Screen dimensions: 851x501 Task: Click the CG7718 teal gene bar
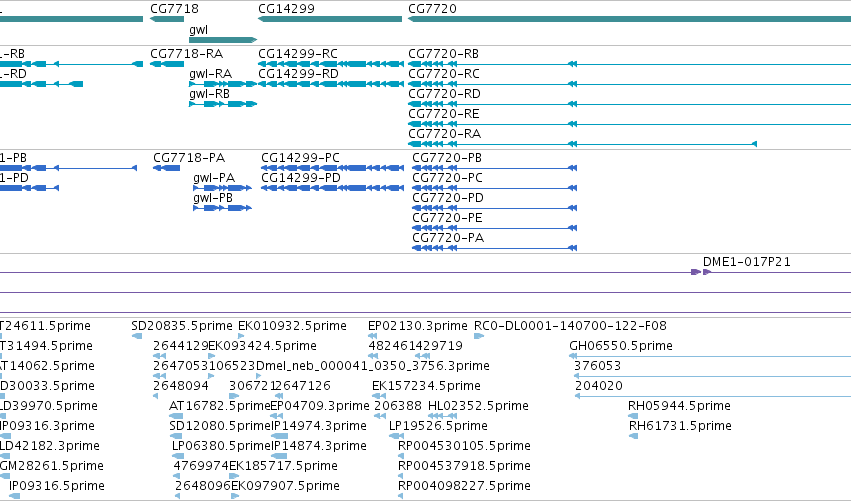(x=167, y=19)
